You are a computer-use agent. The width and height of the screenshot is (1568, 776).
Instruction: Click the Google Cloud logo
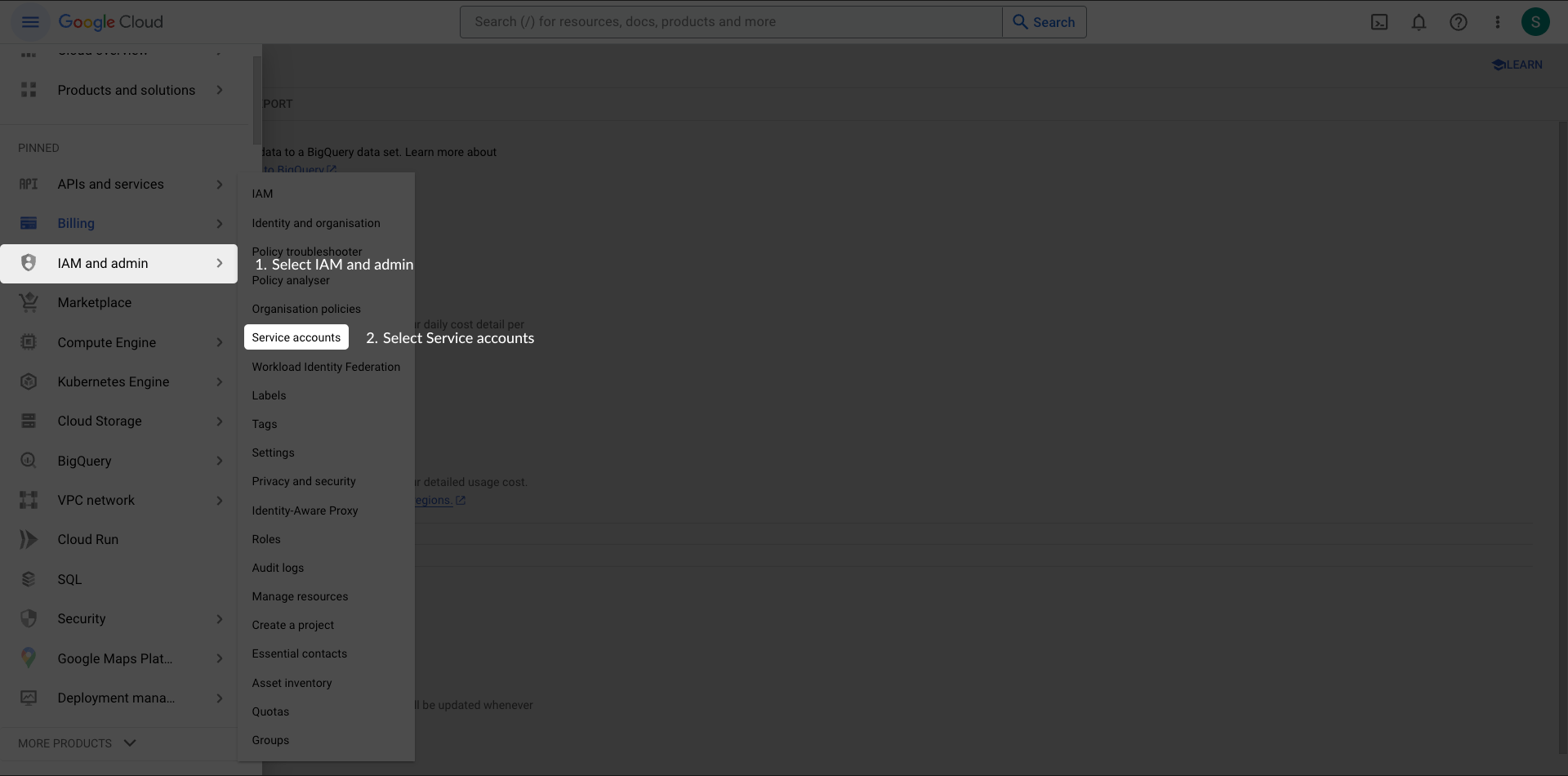tap(110, 22)
